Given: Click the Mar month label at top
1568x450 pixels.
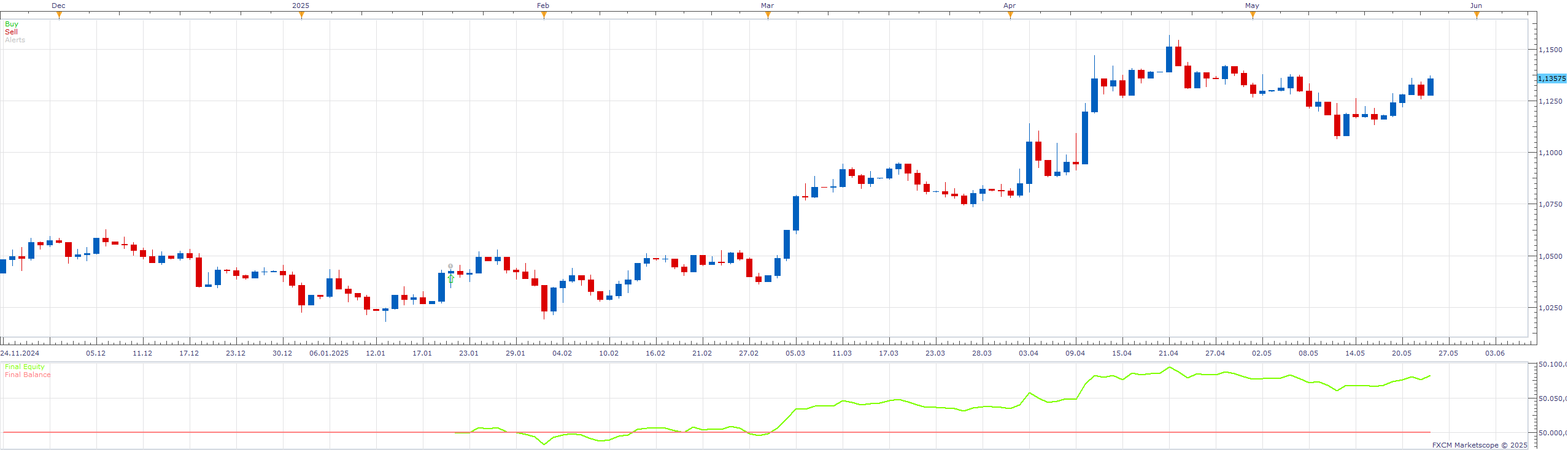Looking at the screenshot, I should click(x=768, y=6).
